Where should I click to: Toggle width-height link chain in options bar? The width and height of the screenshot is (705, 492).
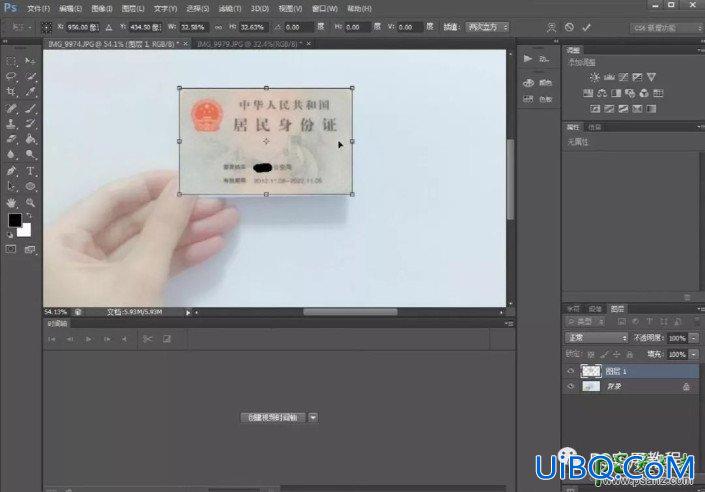[219, 27]
